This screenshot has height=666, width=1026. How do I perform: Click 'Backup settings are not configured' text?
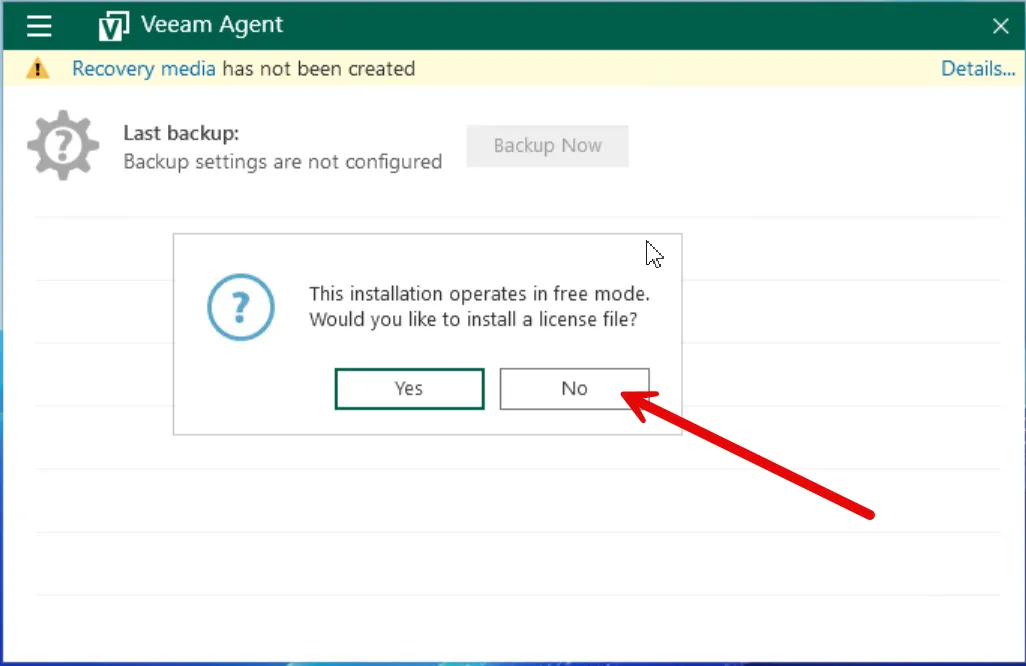282,161
